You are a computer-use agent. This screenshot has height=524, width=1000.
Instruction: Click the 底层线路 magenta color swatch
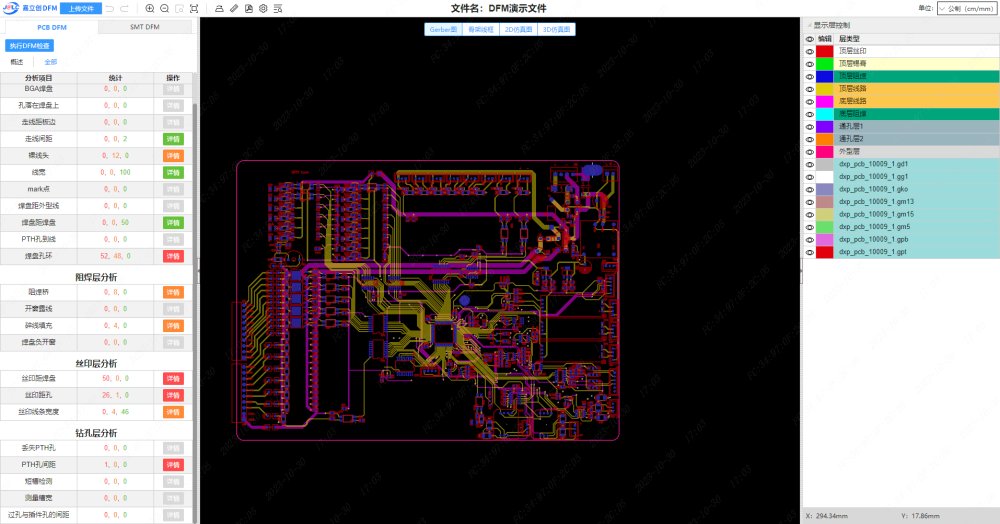[824, 101]
